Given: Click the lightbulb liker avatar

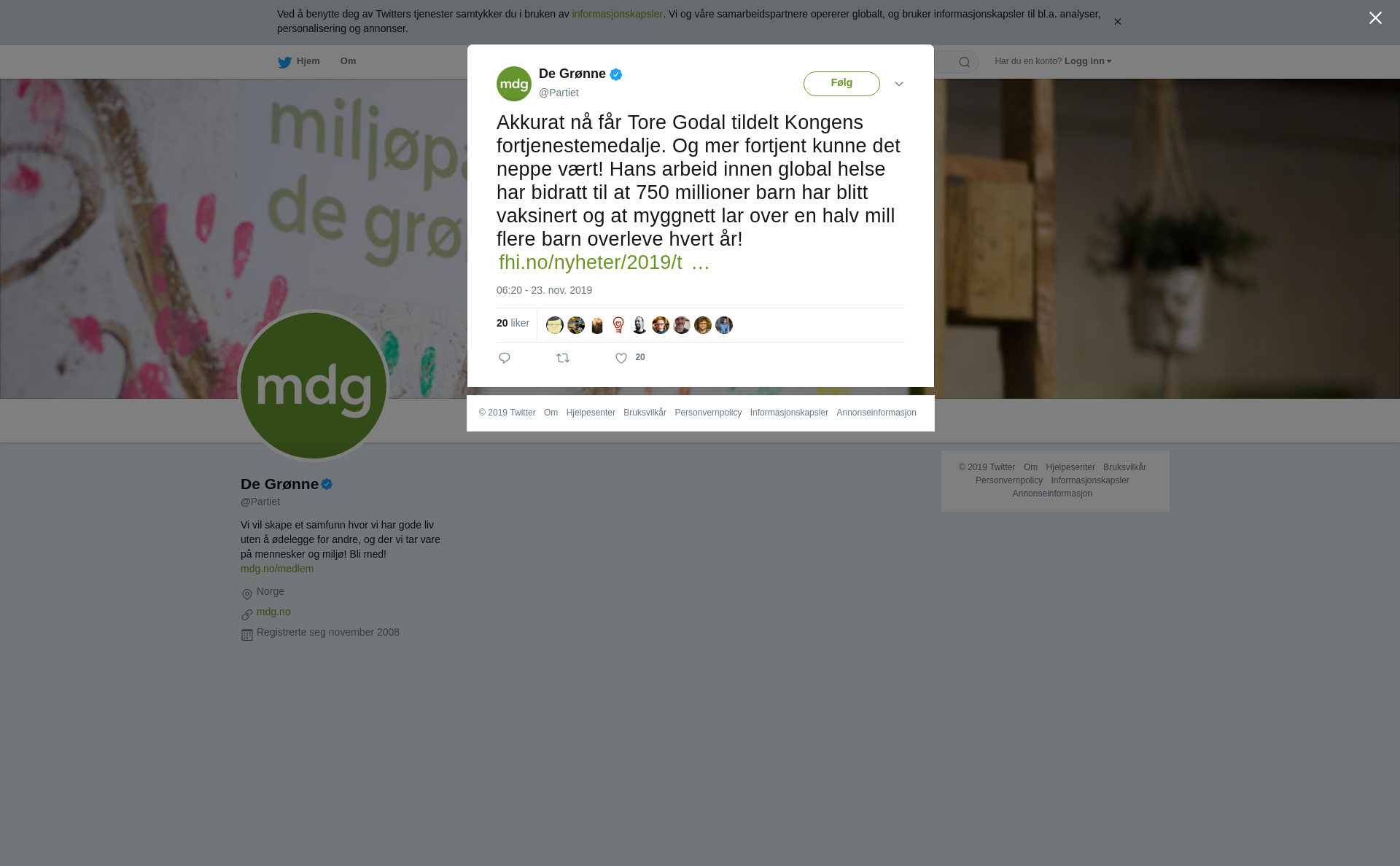Looking at the screenshot, I should (x=618, y=325).
